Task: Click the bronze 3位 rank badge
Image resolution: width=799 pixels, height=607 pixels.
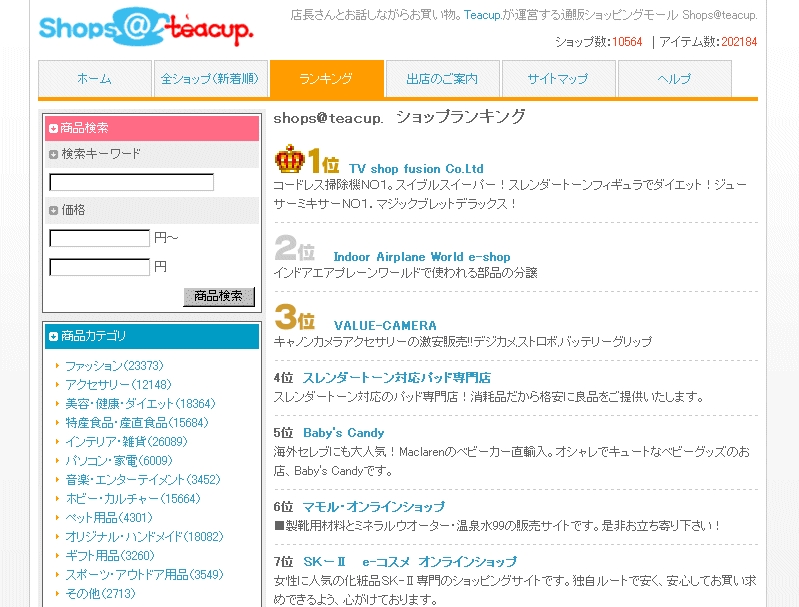Action: click(295, 316)
